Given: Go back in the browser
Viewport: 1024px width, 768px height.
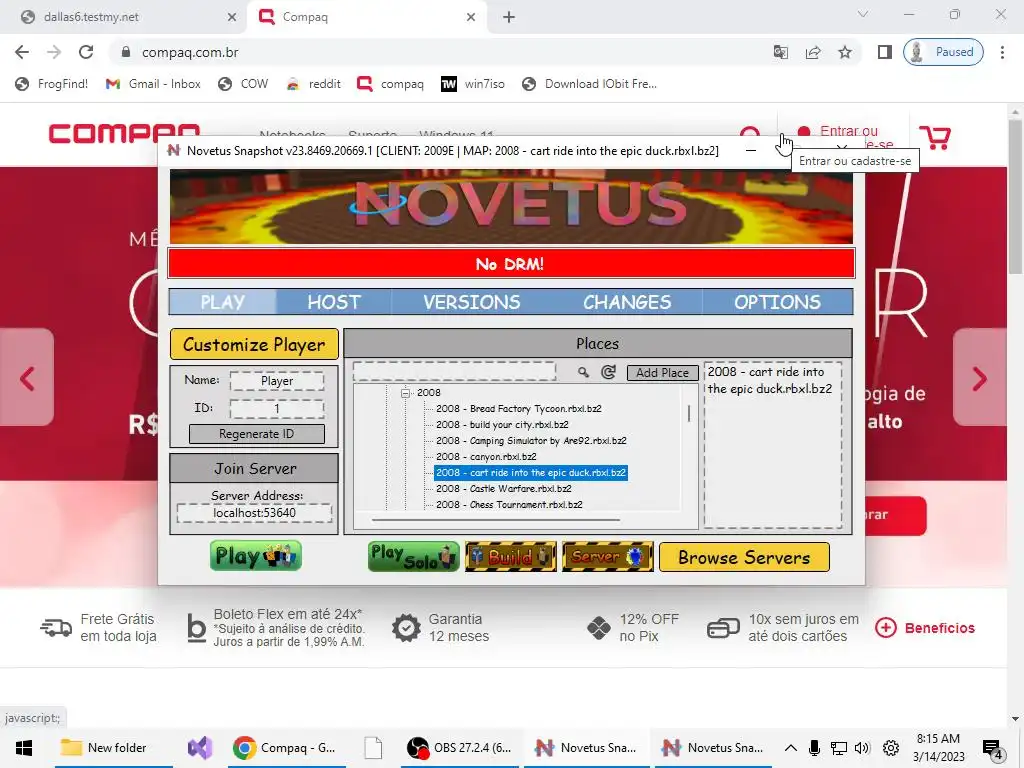Looking at the screenshot, I should click(22, 52).
